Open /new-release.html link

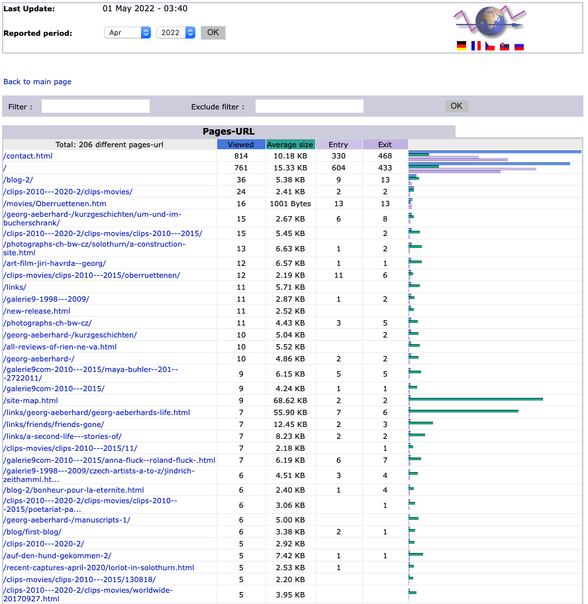coord(37,311)
